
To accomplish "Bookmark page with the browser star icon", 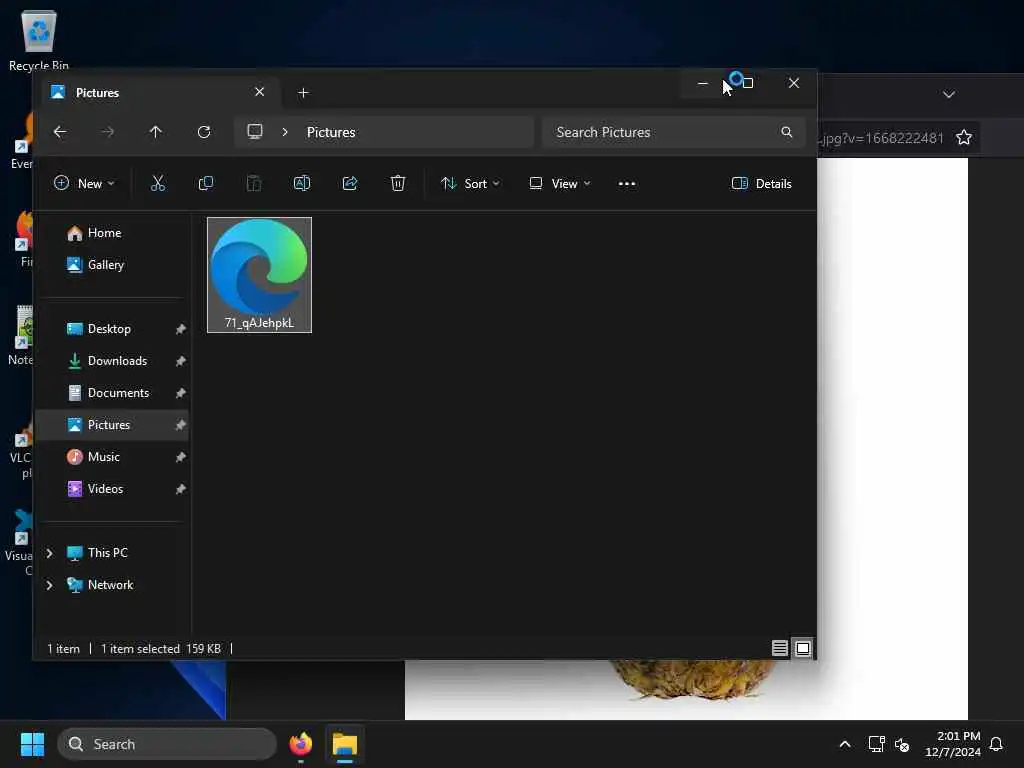I will point(964,137).
